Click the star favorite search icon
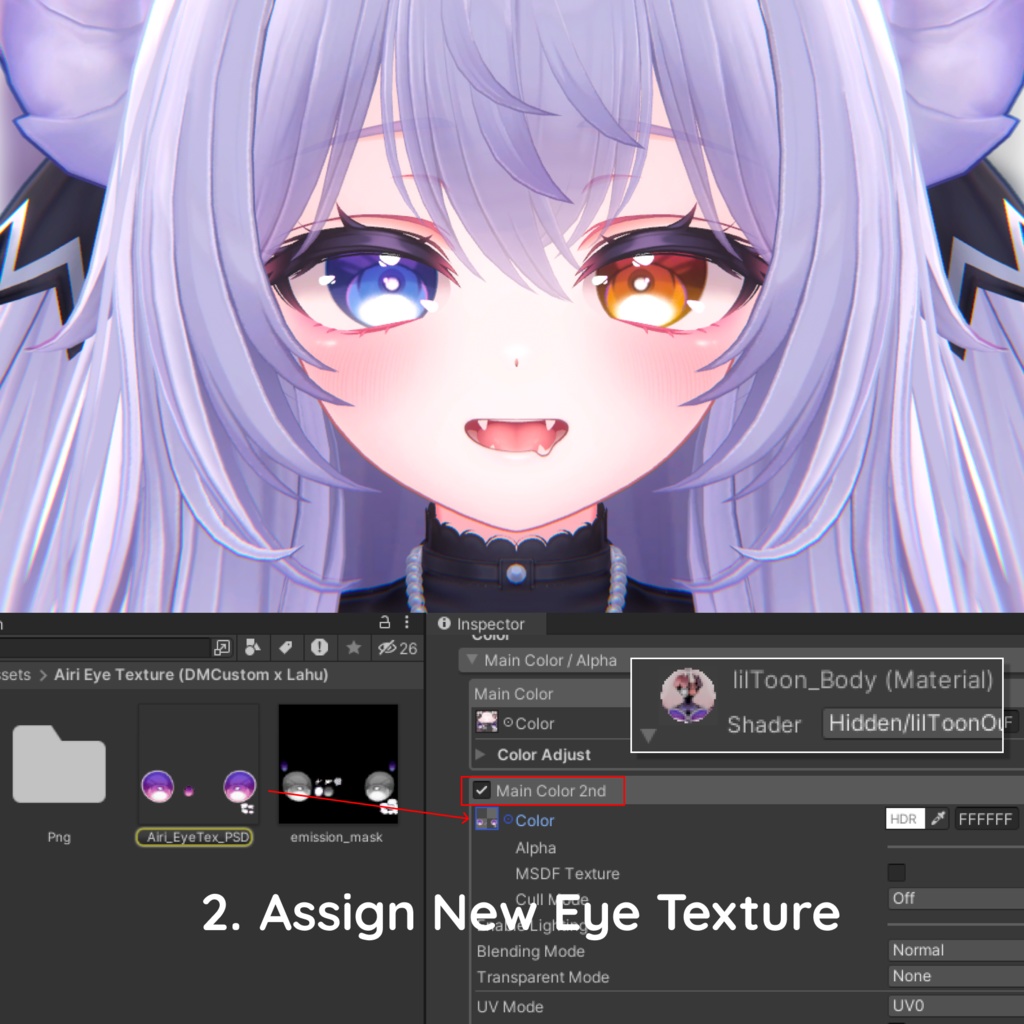Viewport: 1024px width, 1024px height. (353, 647)
